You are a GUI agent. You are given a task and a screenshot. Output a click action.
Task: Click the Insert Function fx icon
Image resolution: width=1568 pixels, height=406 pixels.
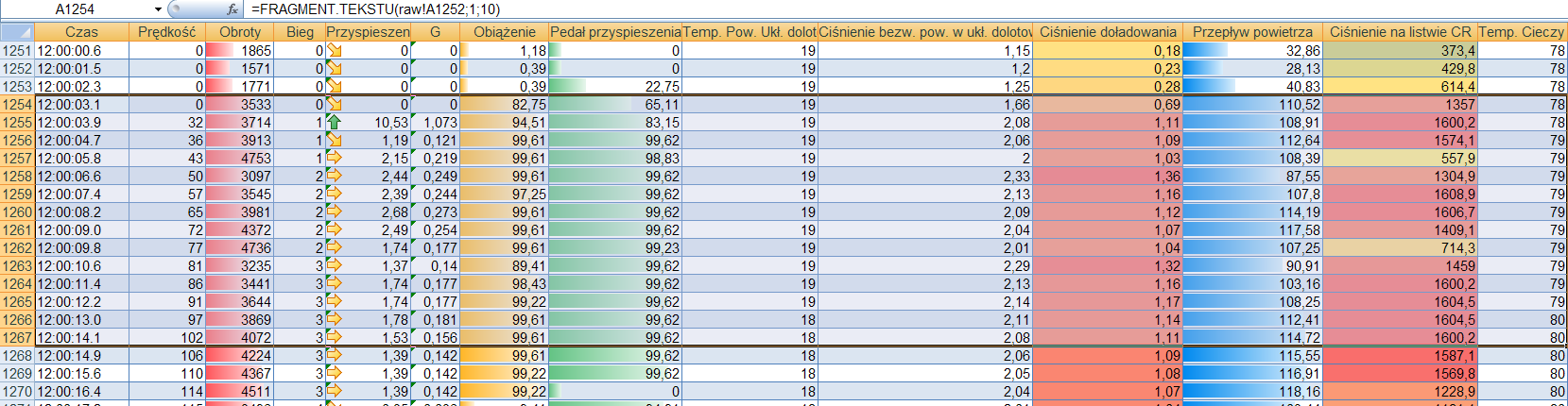pyautogui.click(x=233, y=9)
